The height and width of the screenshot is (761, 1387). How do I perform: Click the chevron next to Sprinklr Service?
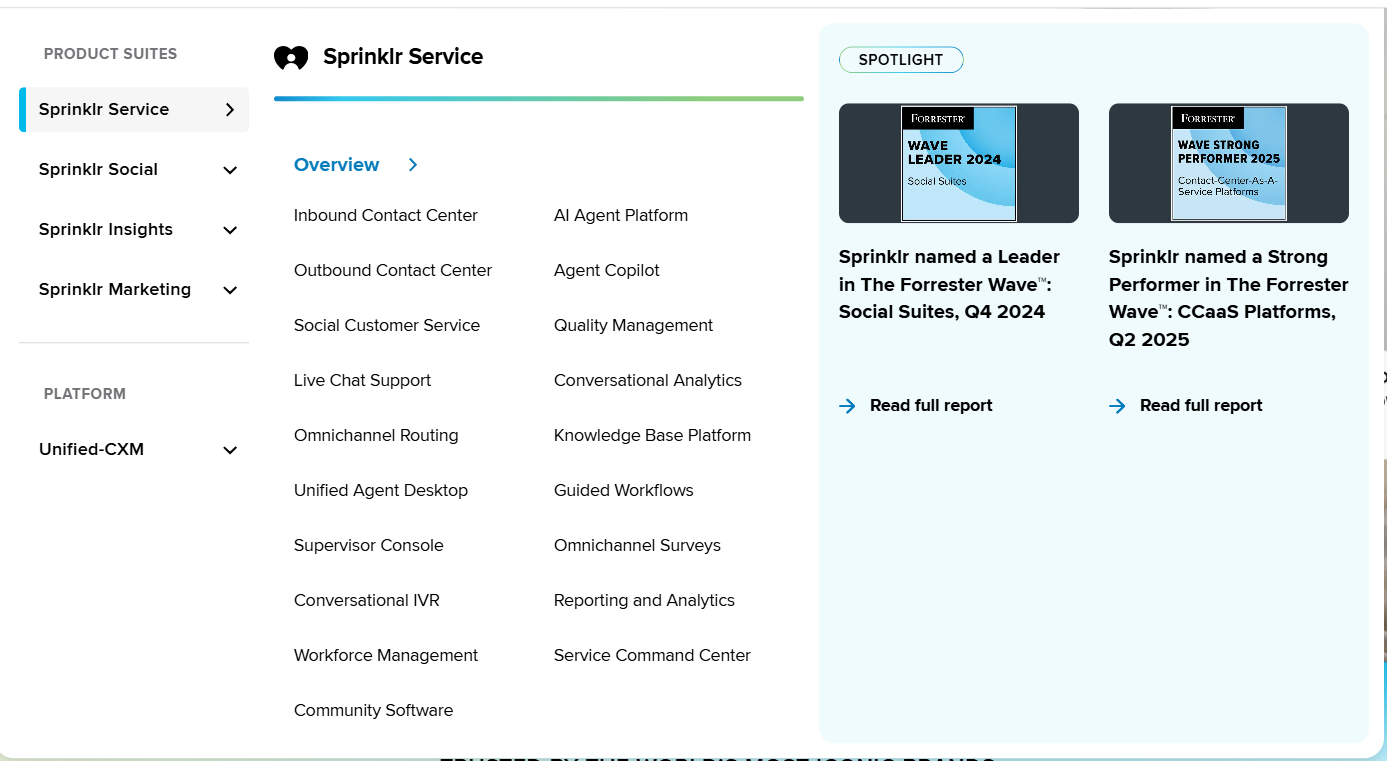point(230,110)
